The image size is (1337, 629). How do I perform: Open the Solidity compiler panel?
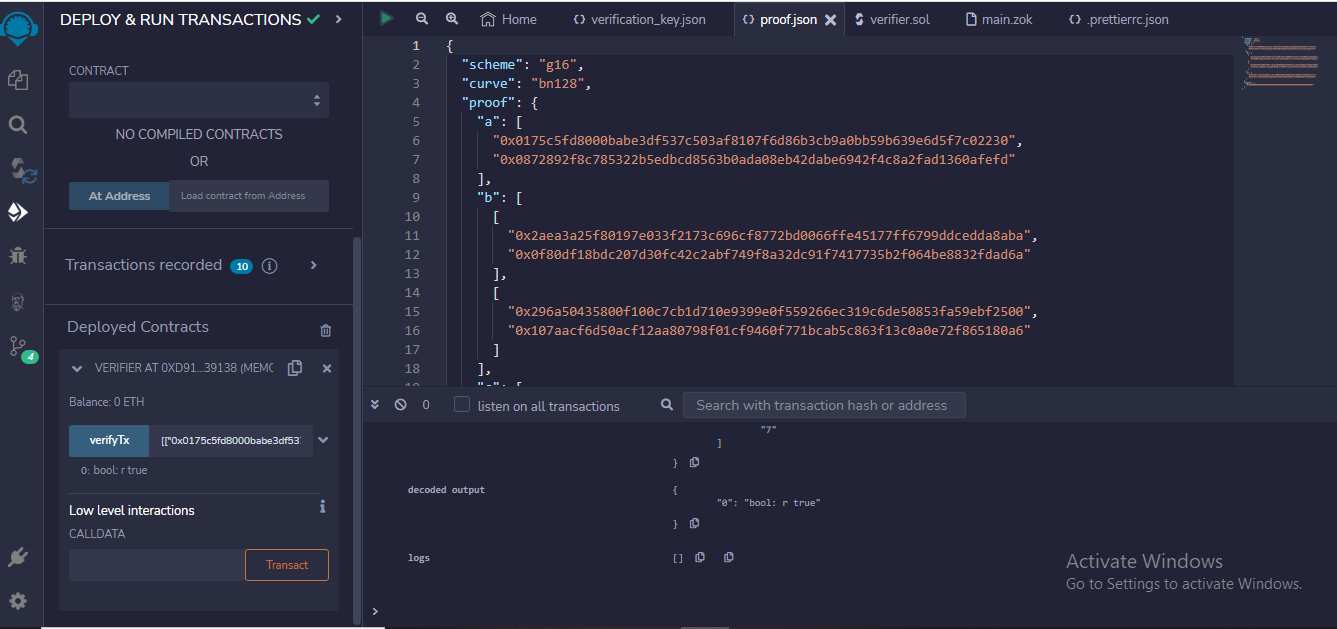point(20,169)
